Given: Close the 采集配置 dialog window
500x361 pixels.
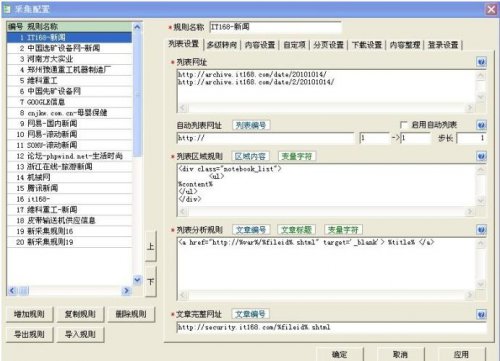Looking at the screenshot, I should click(491, 9).
